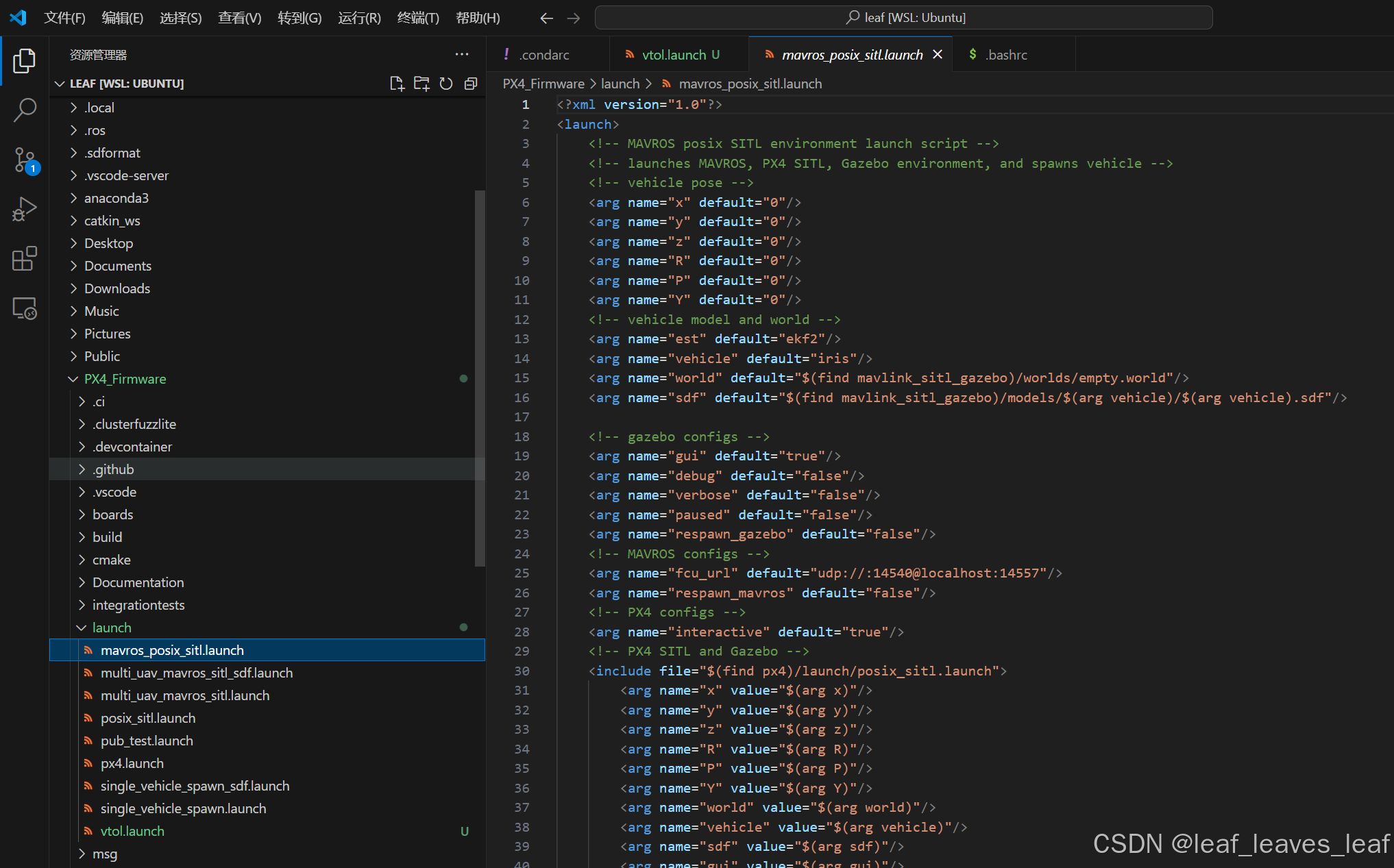Refresh the explorer file tree

(446, 84)
